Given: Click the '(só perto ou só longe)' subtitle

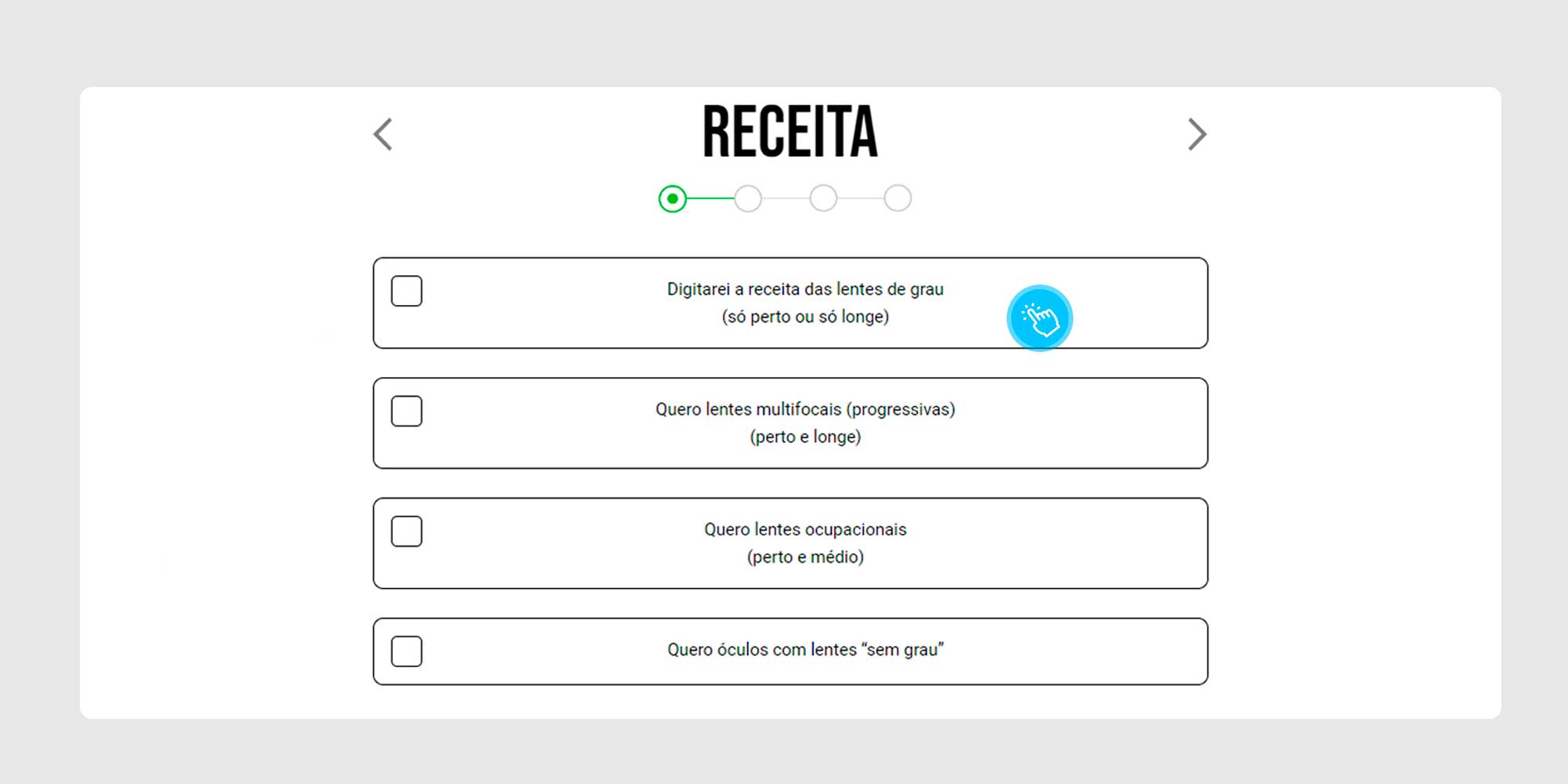Looking at the screenshot, I should click(805, 317).
